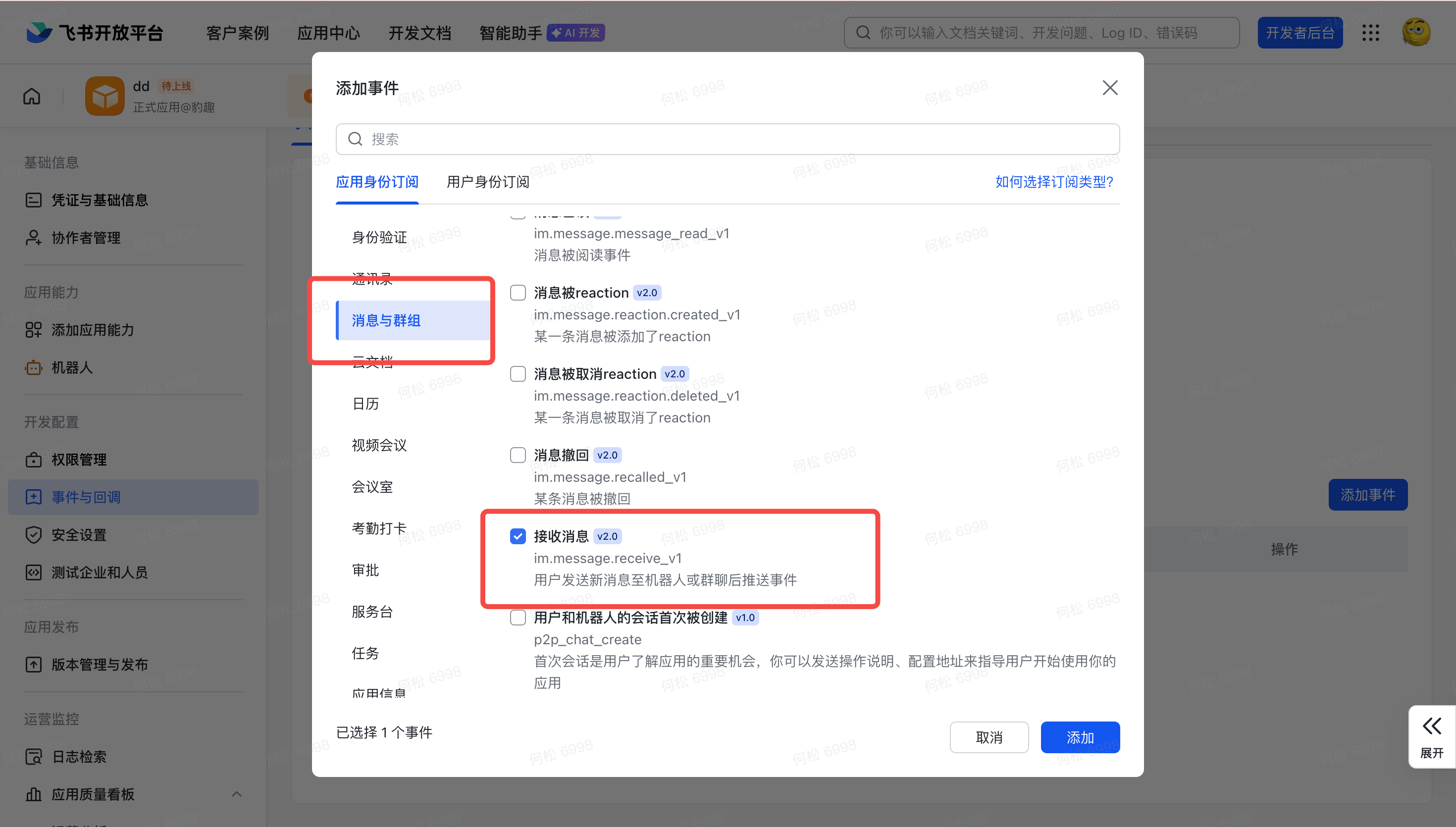Check 用户和机器人的会话首次被创建 checkbox

pyautogui.click(x=518, y=618)
